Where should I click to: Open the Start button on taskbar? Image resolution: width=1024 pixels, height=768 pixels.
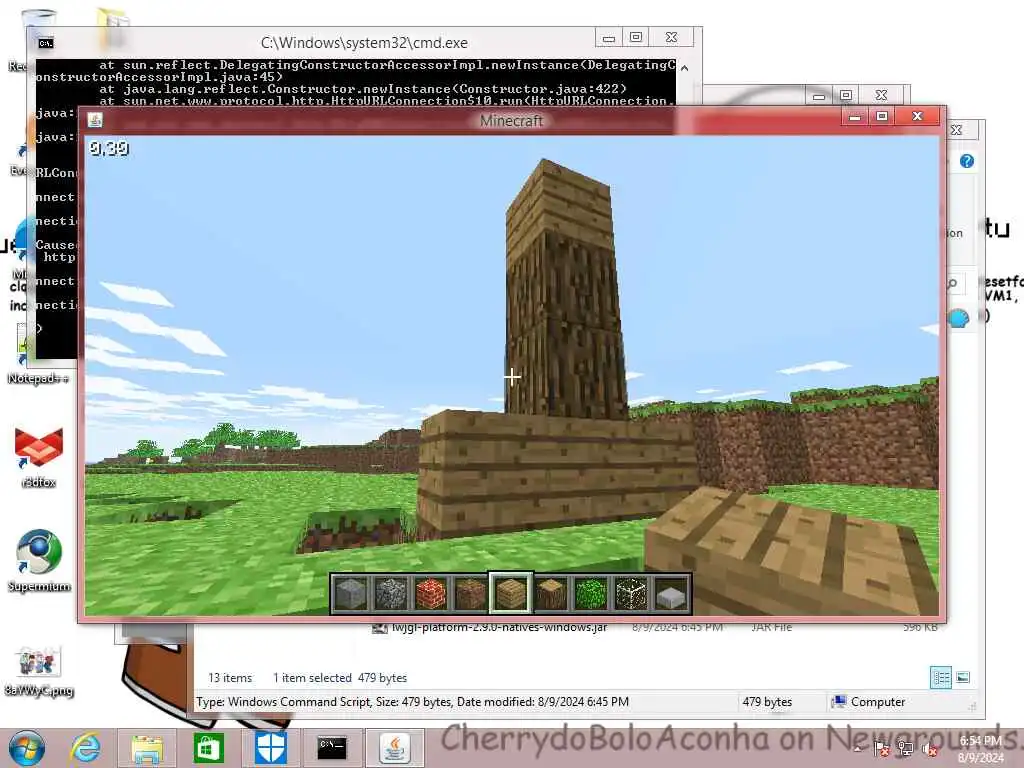27,748
